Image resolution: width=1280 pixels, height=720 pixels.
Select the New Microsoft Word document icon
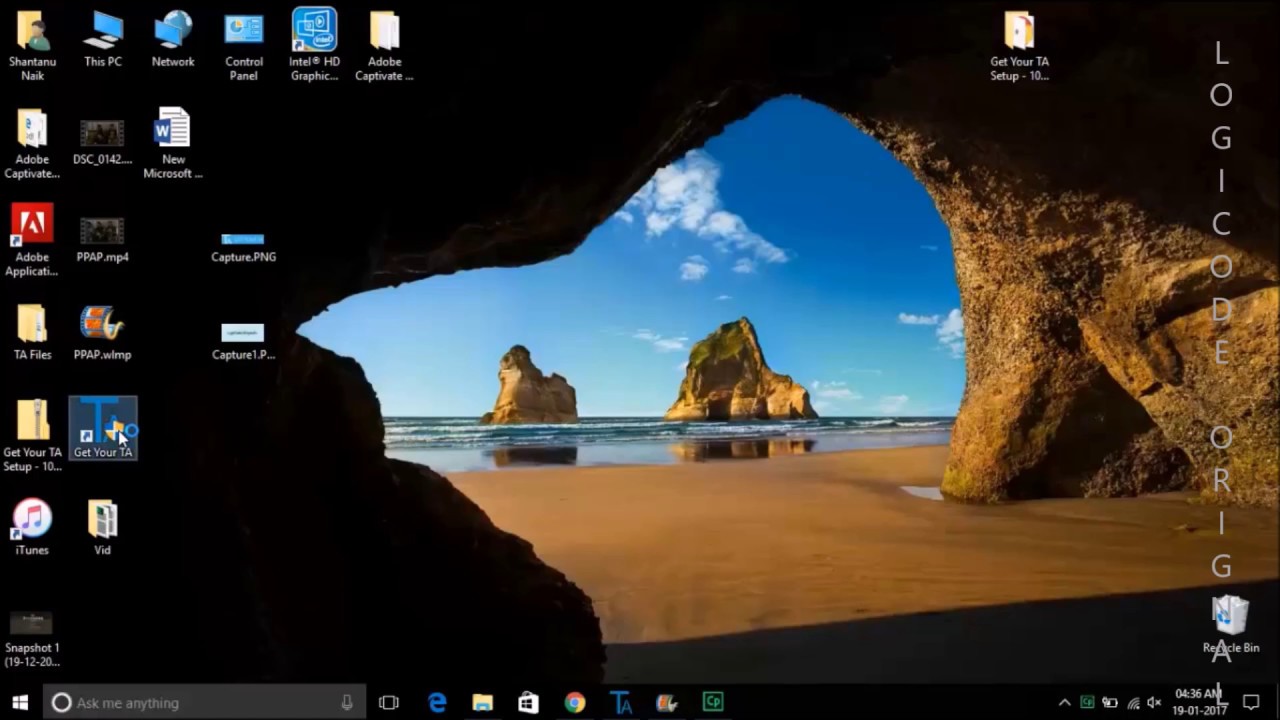click(x=173, y=141)
